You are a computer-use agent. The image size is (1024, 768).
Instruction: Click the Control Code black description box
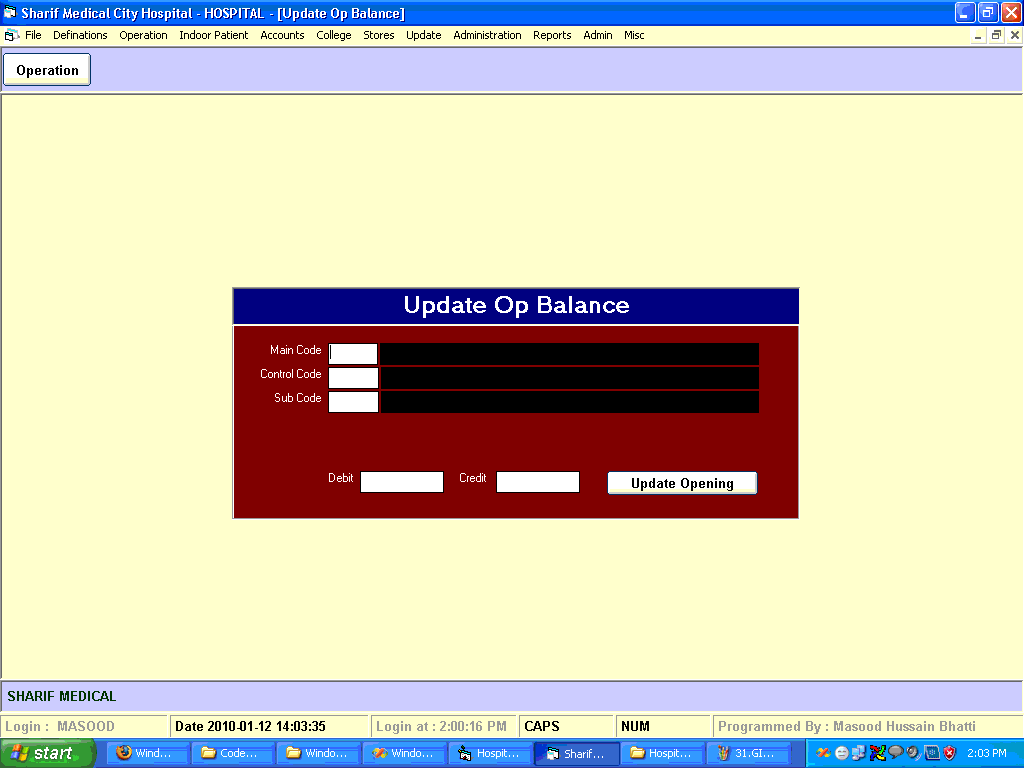click(569, 377)
